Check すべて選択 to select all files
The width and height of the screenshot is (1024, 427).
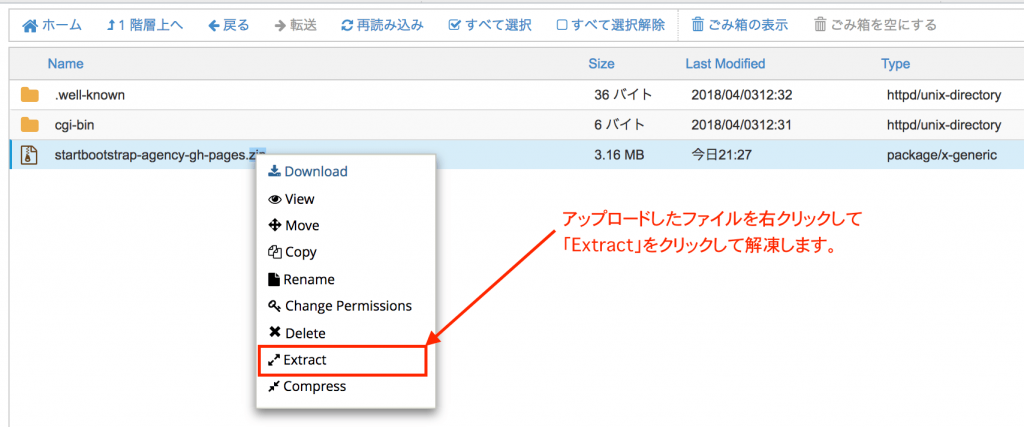[x=490, y=23]
